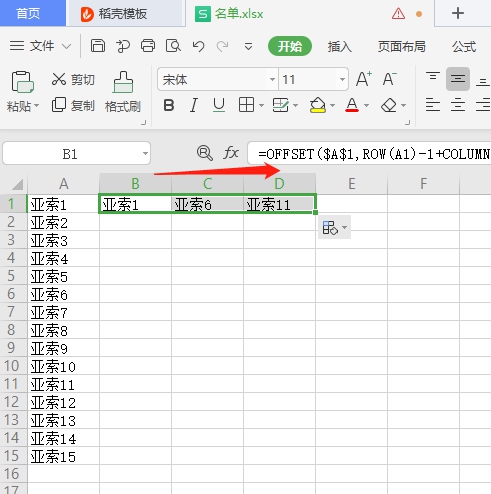Screen dimensions: 491x494
Task: Copy the selection with the Copy icon
Action: pos(59,105)
